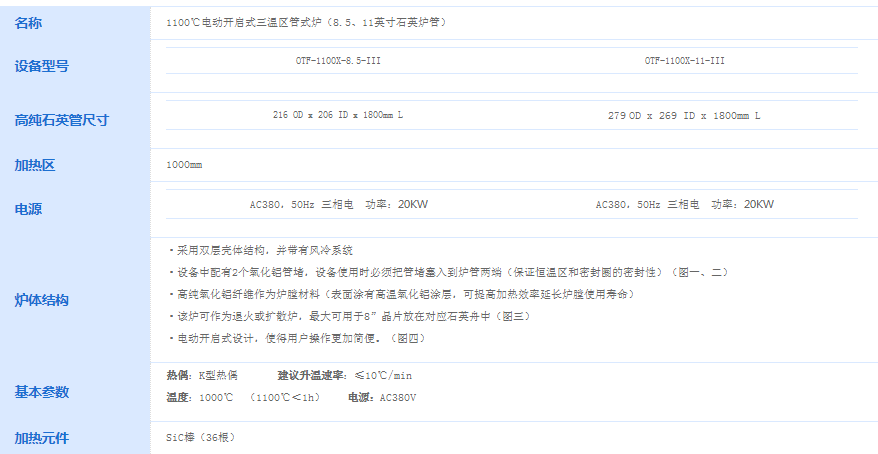Click the 炉体结构 row label

click(x=41, y=300)
